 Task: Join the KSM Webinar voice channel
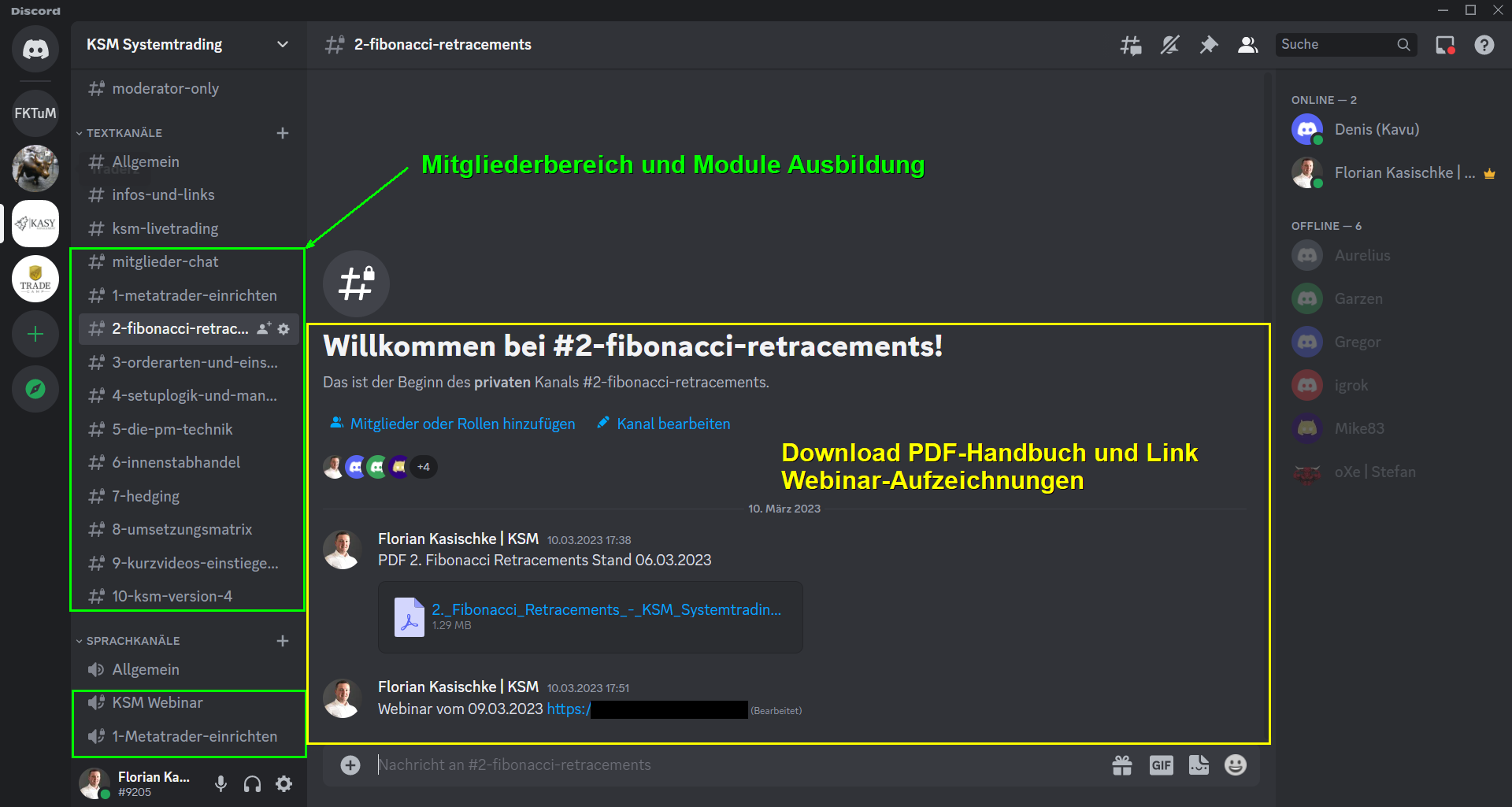[188, 702]
